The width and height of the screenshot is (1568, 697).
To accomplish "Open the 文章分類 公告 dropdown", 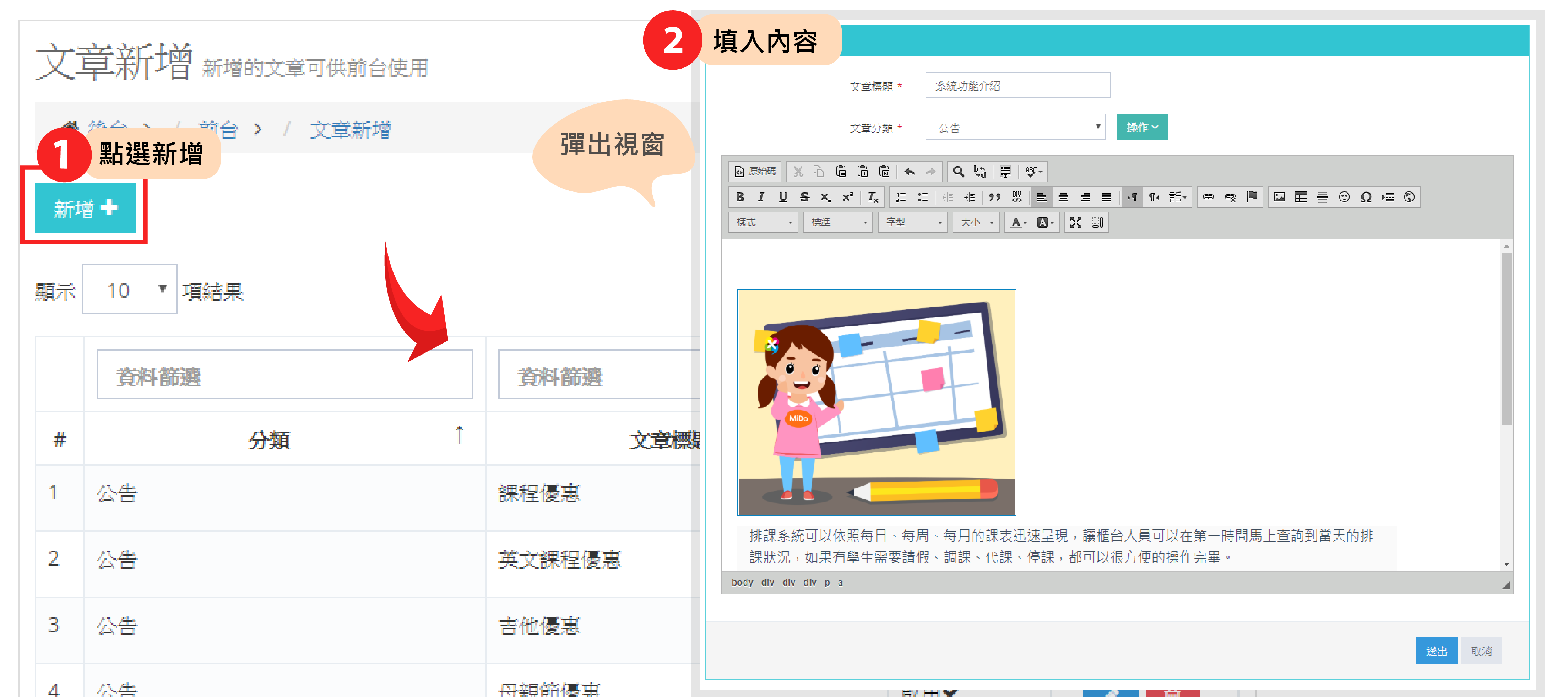I will point(1015,127).
